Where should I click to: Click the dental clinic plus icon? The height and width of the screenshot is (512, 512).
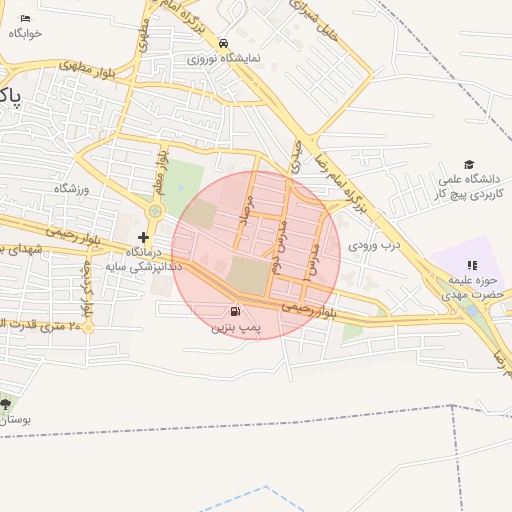[143, 237]
